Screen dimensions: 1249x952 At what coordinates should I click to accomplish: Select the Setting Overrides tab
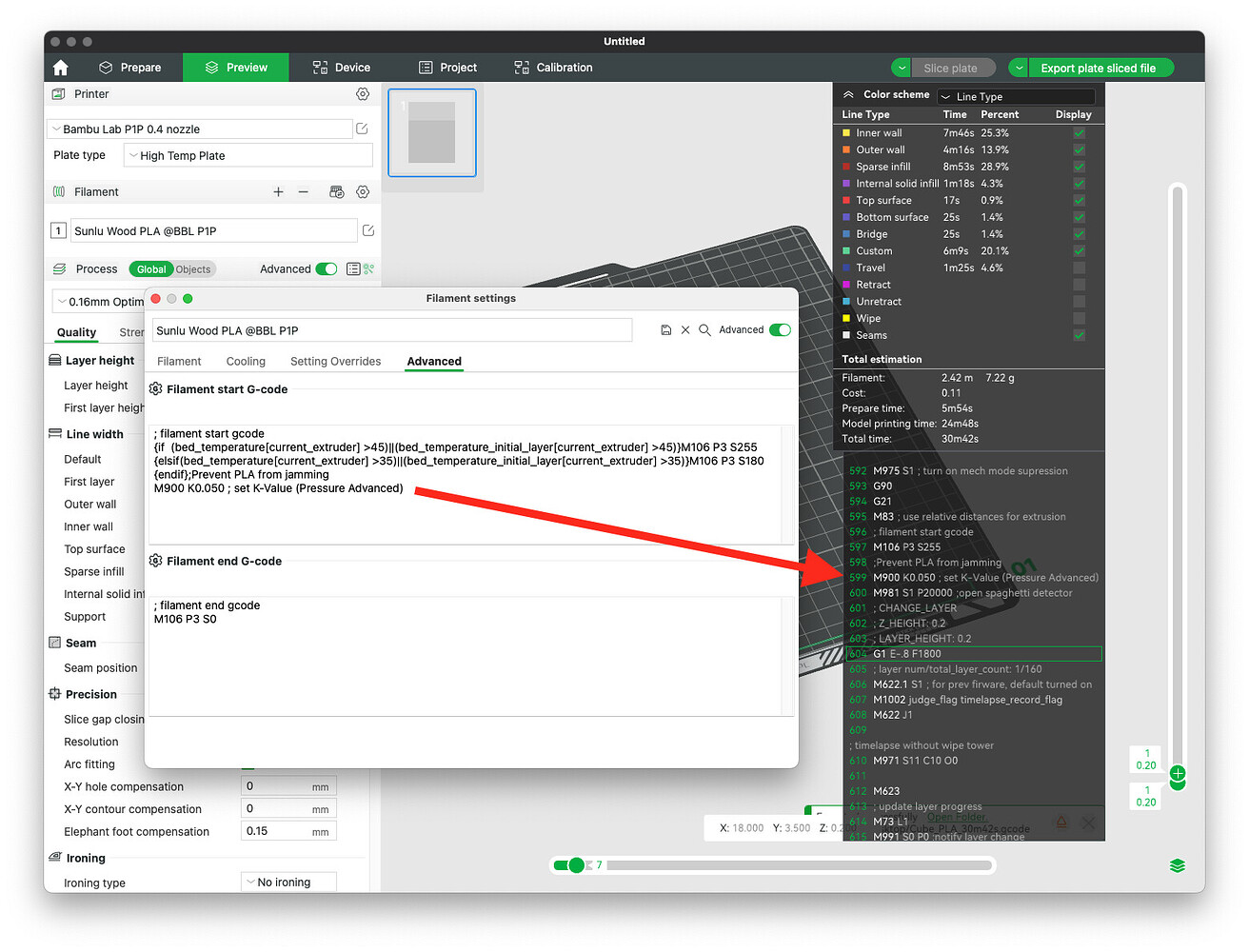tap(335, 362)
